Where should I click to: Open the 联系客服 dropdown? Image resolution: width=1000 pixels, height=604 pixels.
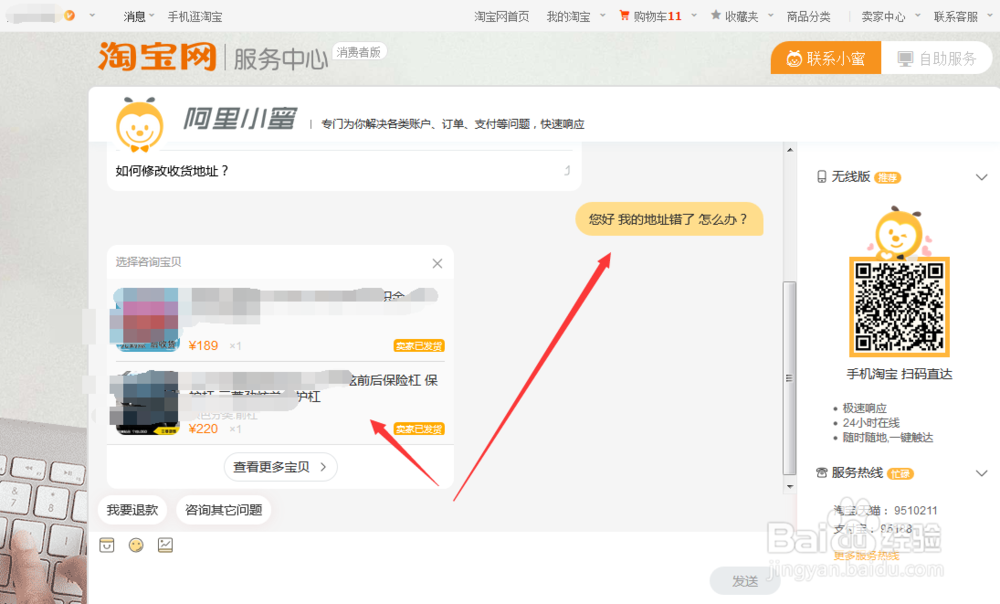[x=962, y=17]
